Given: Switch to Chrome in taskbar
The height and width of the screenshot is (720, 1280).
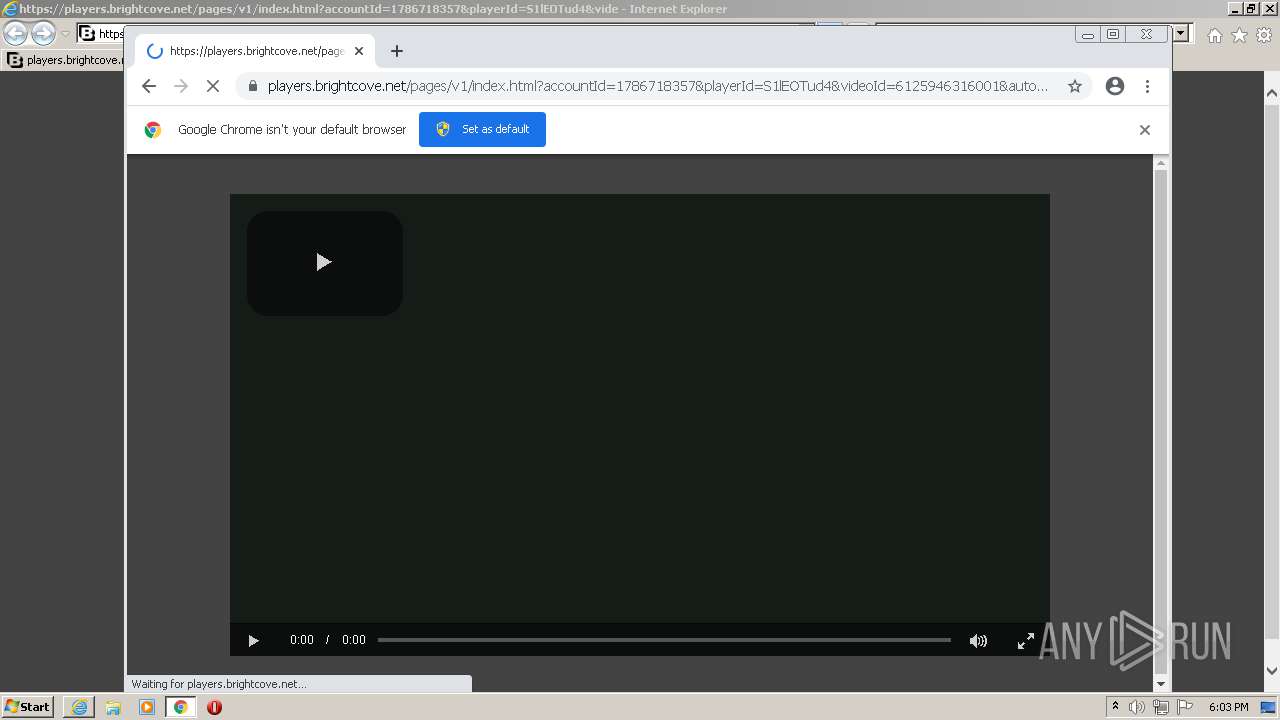Looking at the screenshot, I should click(x=181, y=707).
